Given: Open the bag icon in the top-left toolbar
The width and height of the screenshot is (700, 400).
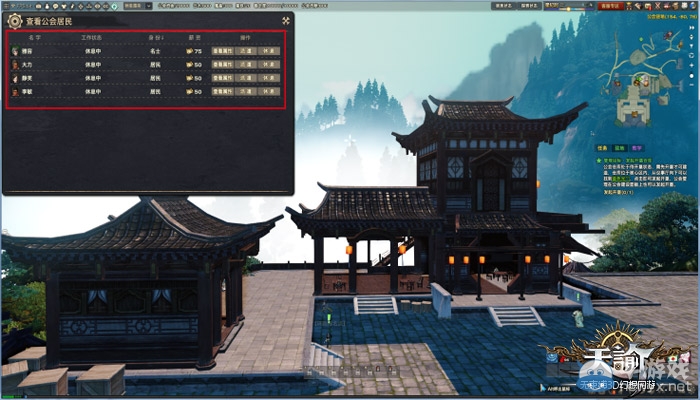Looking at the screenshot, I should [x=38, y=6].
